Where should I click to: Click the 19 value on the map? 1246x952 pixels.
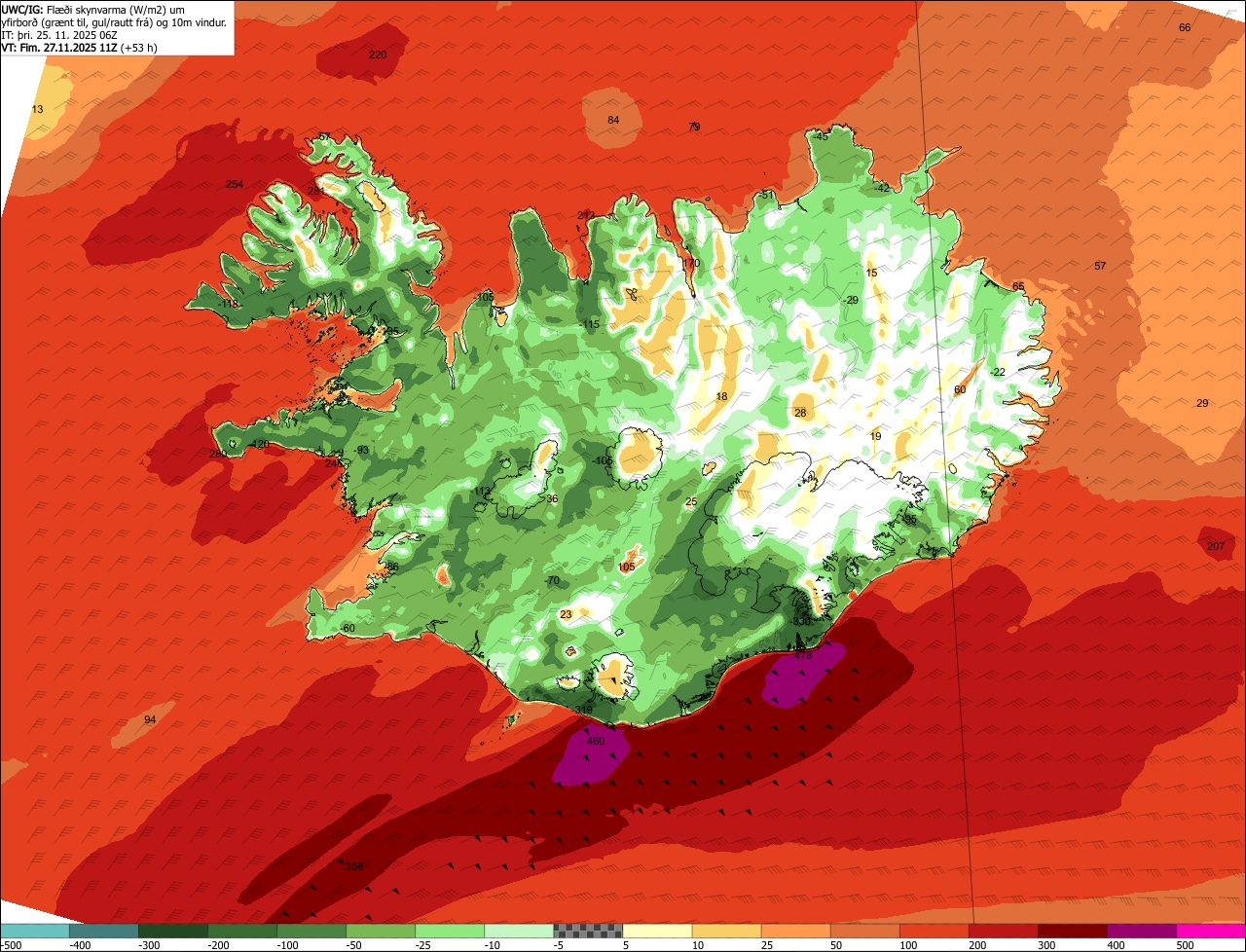(875, 436)
